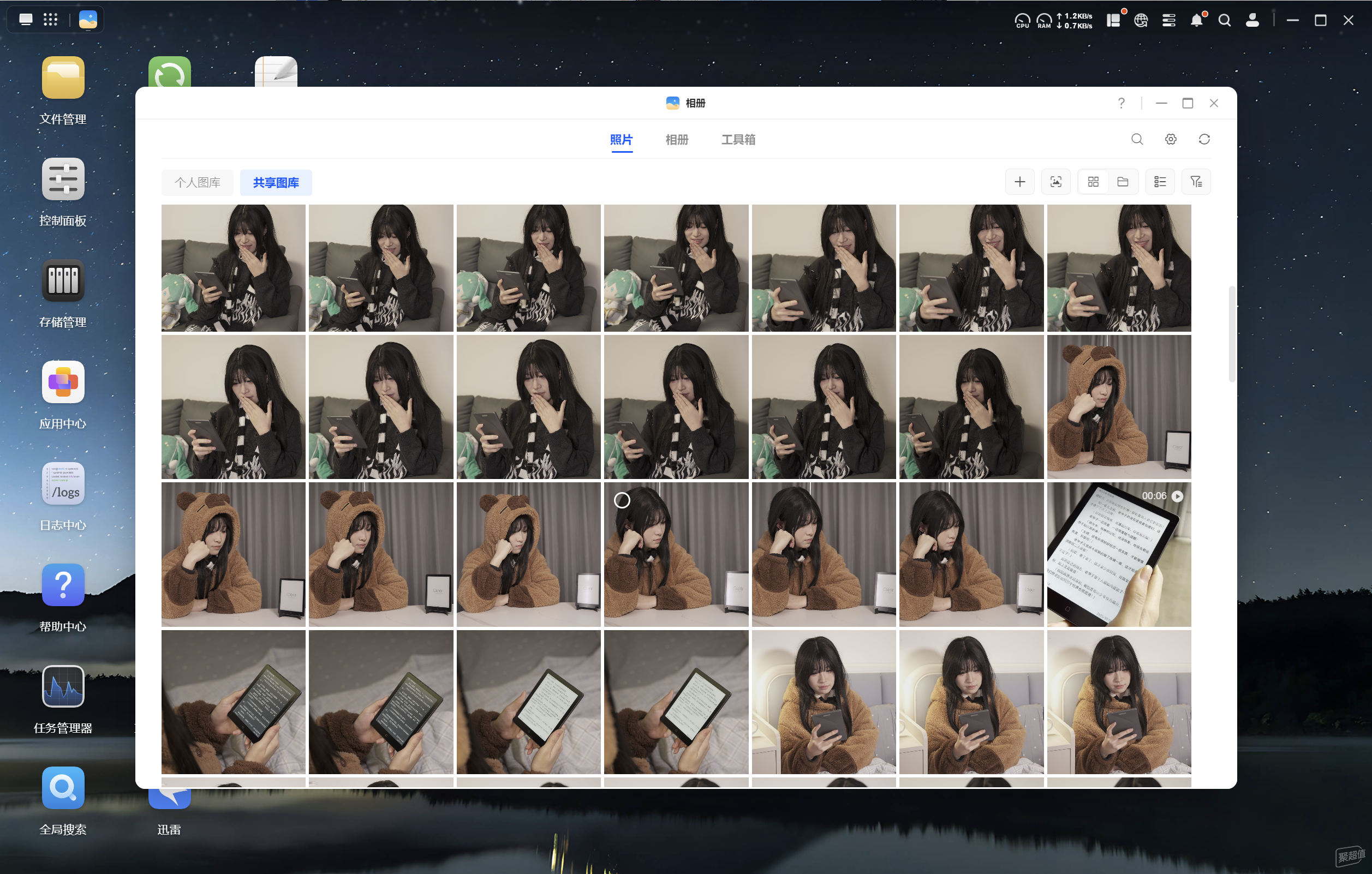Open the user account icon in top bar
Image resolution: width=1372 pixels, height=874 pixels.
tap(1252, 20)
